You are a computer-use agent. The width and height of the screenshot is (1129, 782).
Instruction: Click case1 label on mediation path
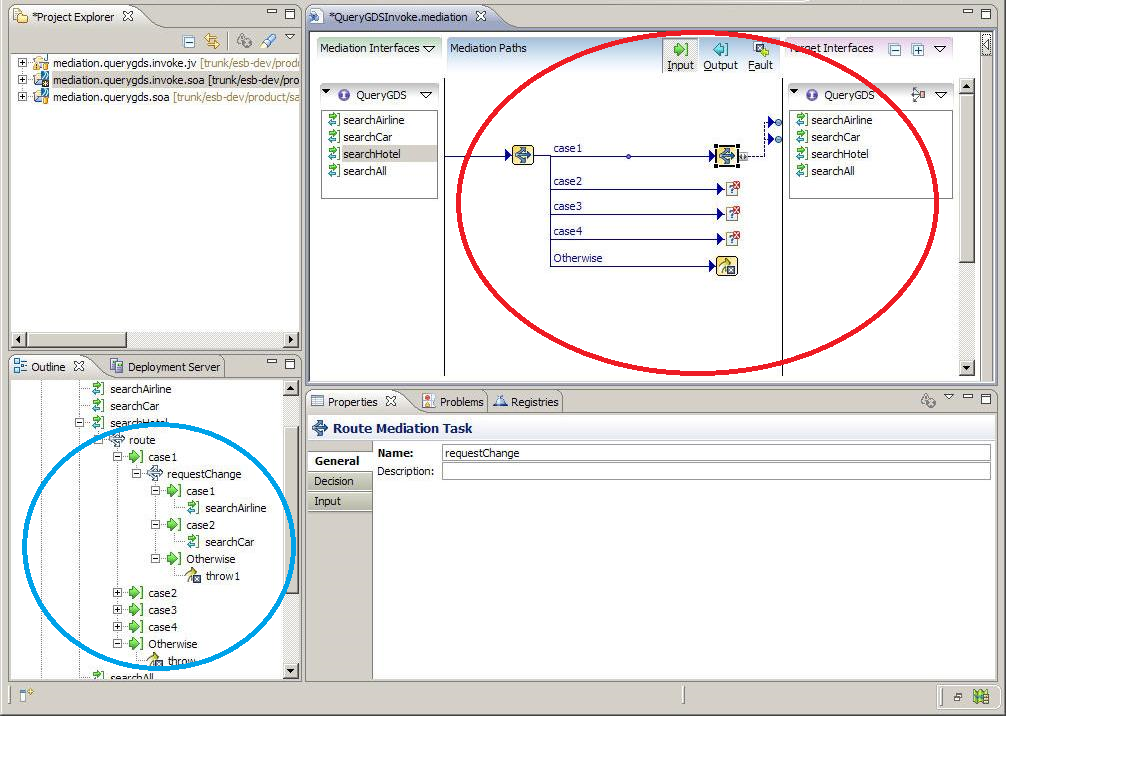click(x=567, y=148)
